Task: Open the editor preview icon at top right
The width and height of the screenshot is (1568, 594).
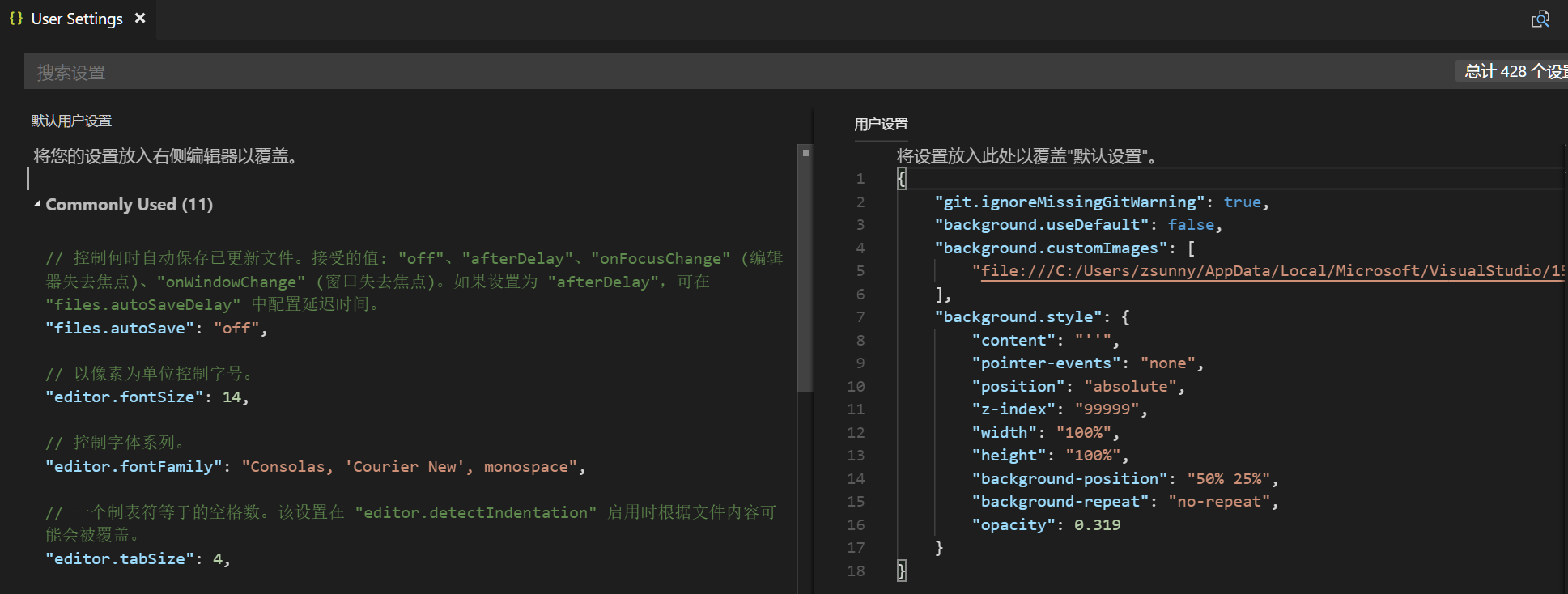Action: [1540, 19]
